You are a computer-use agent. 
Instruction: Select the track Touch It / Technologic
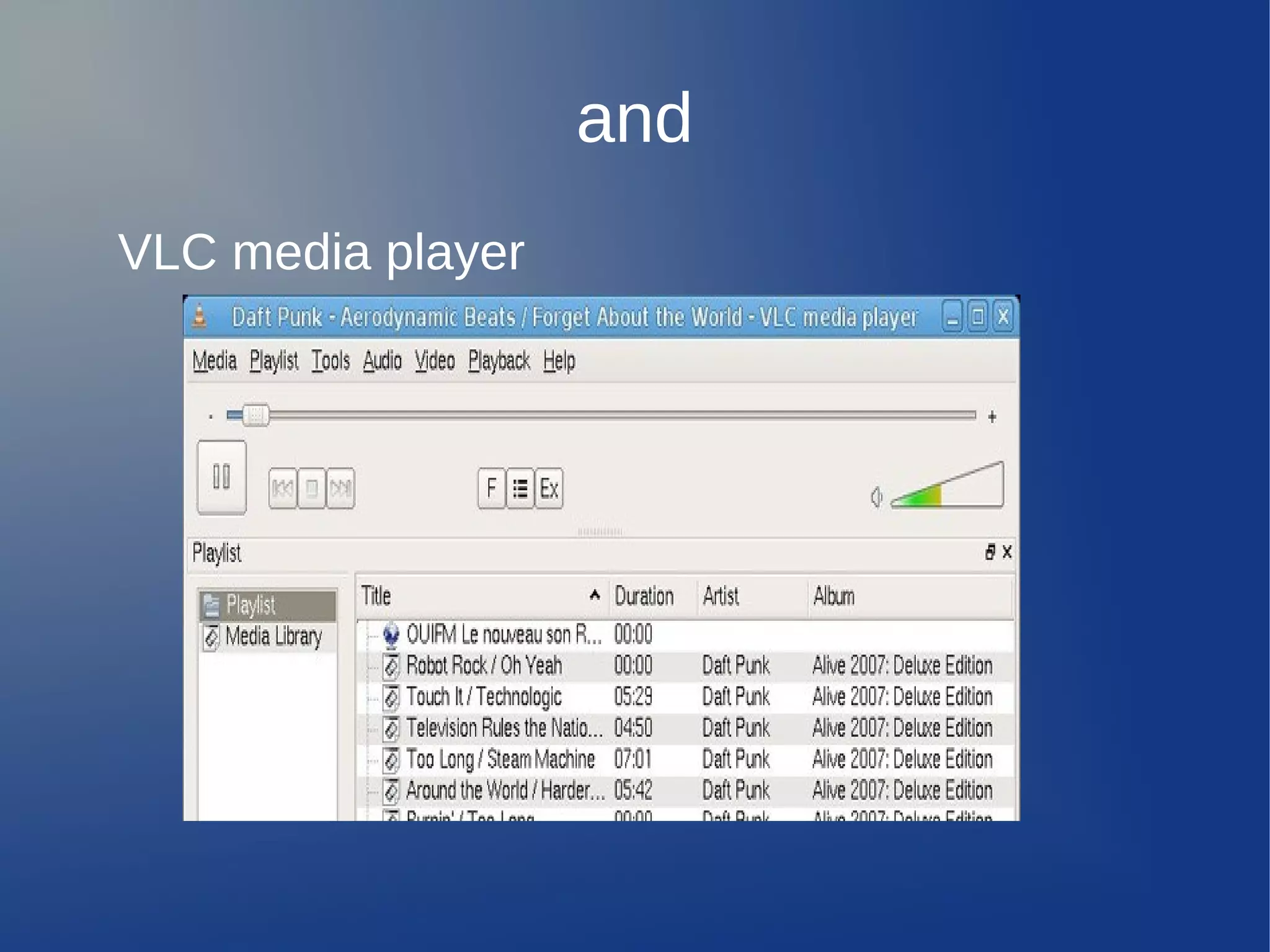484,697
